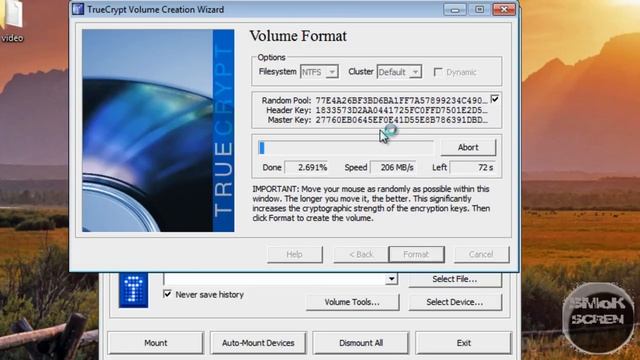640x360 pixels.
Task: Click the Format button
Action: click(x=416, y=254)
